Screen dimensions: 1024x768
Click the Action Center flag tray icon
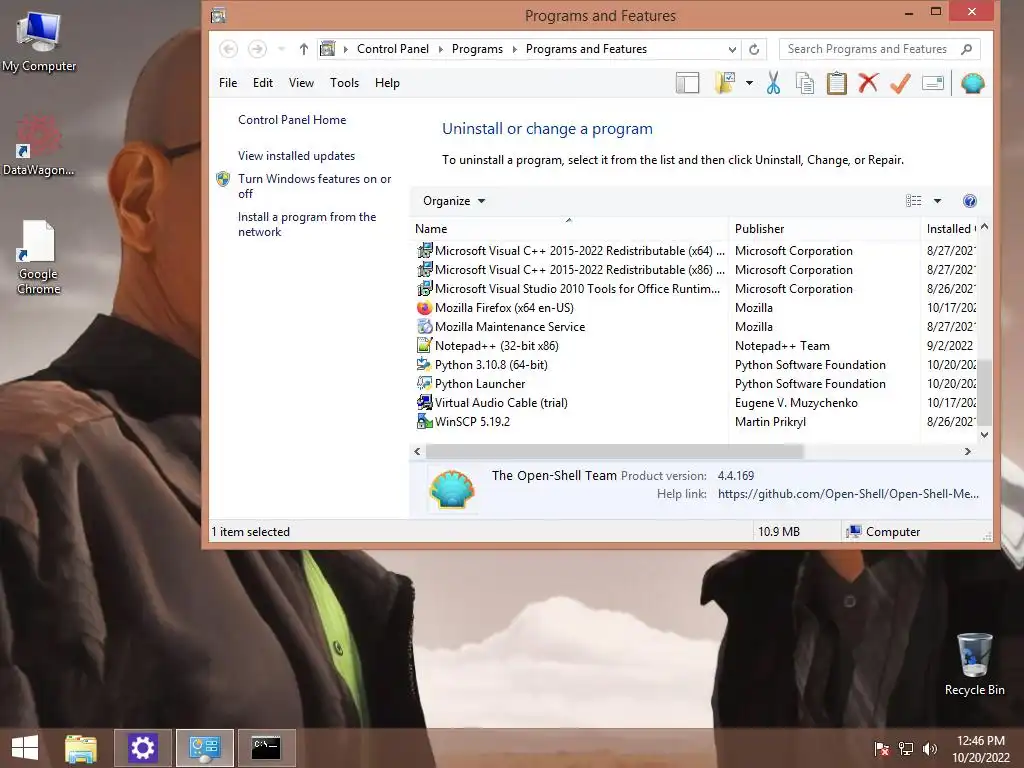coord(882,748)
